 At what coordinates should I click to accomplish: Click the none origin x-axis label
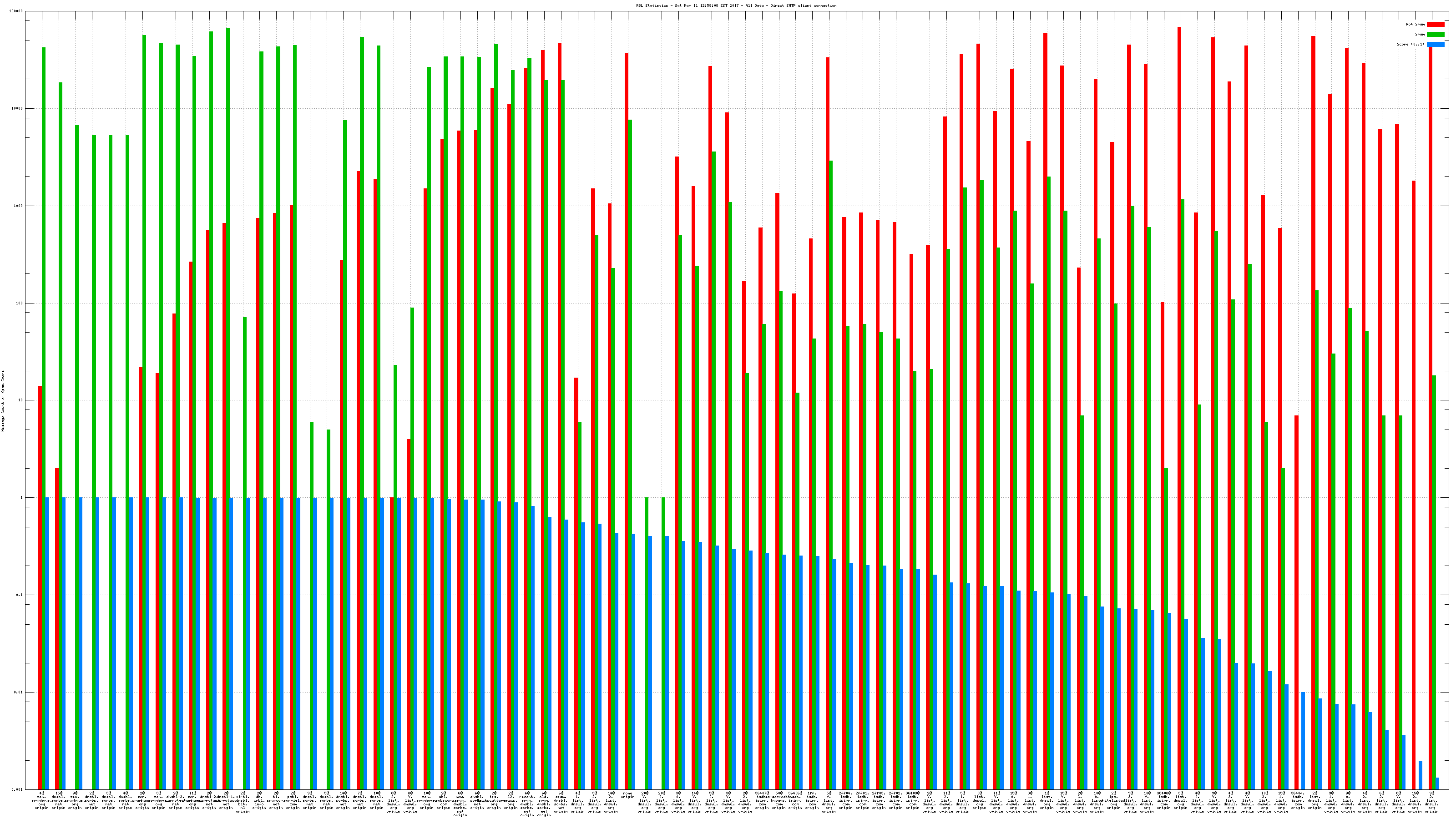tap(627, 795)
